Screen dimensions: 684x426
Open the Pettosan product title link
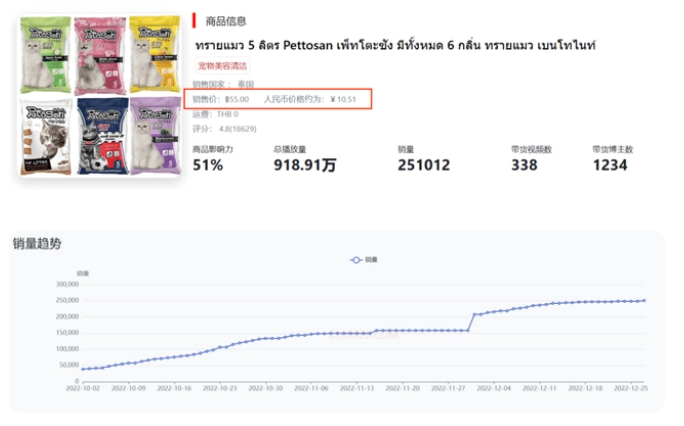[x=395, y=45]
